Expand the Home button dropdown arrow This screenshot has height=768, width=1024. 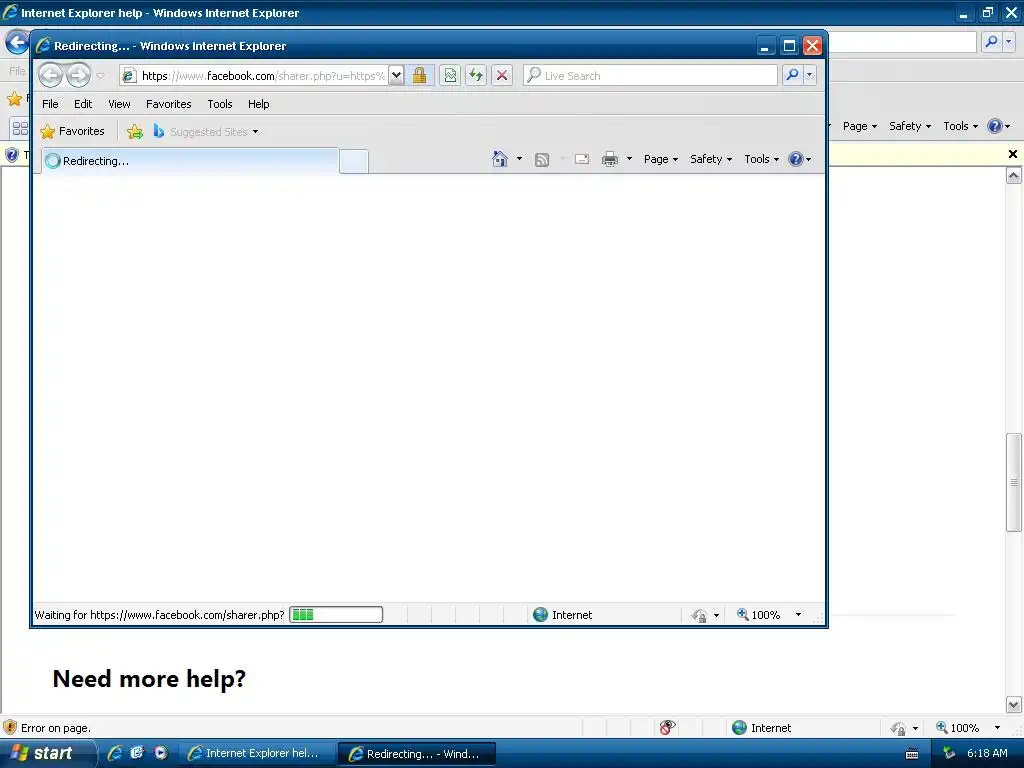pyautogui.click(x=519, y=159)
